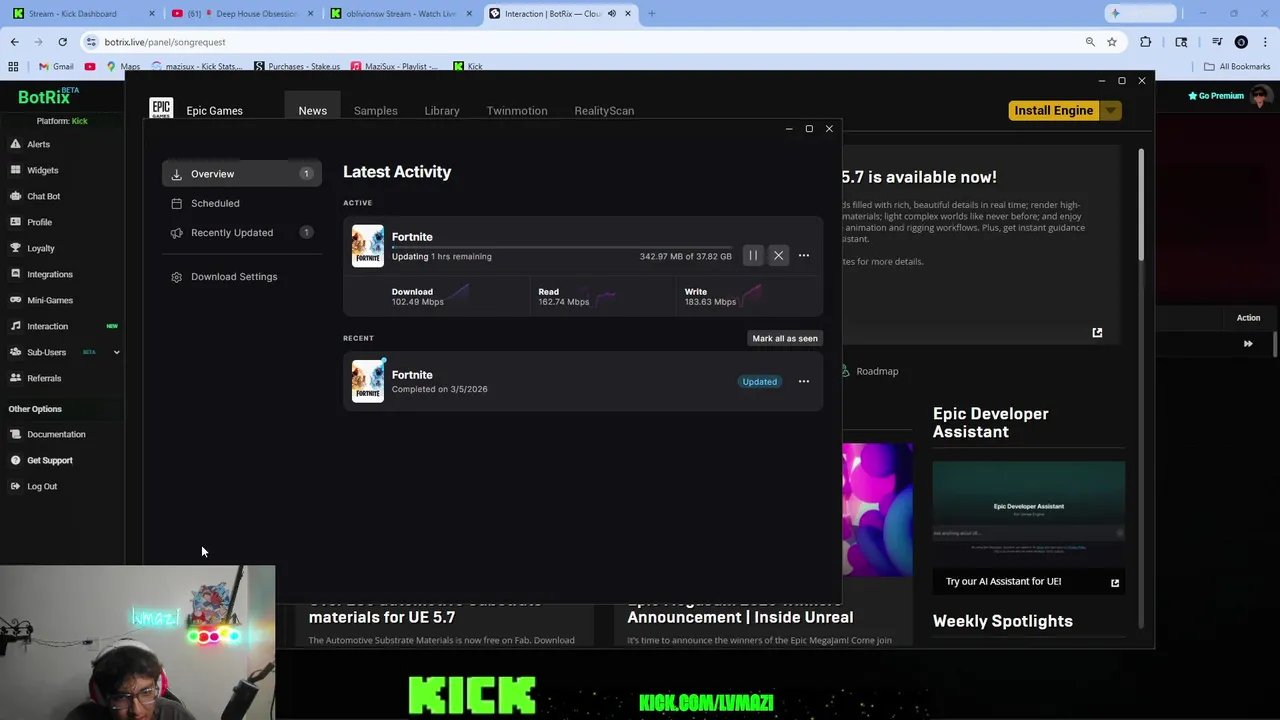Pause the active Fortnite update
The width and height of the screenshot is (1280, 720).
click(753, 256)
